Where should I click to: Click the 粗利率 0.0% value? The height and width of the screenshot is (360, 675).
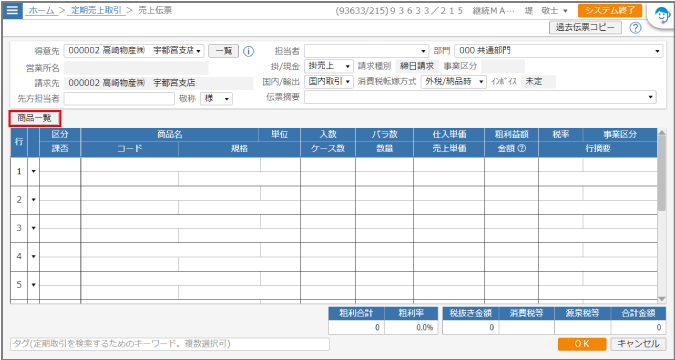click(411, 327)
